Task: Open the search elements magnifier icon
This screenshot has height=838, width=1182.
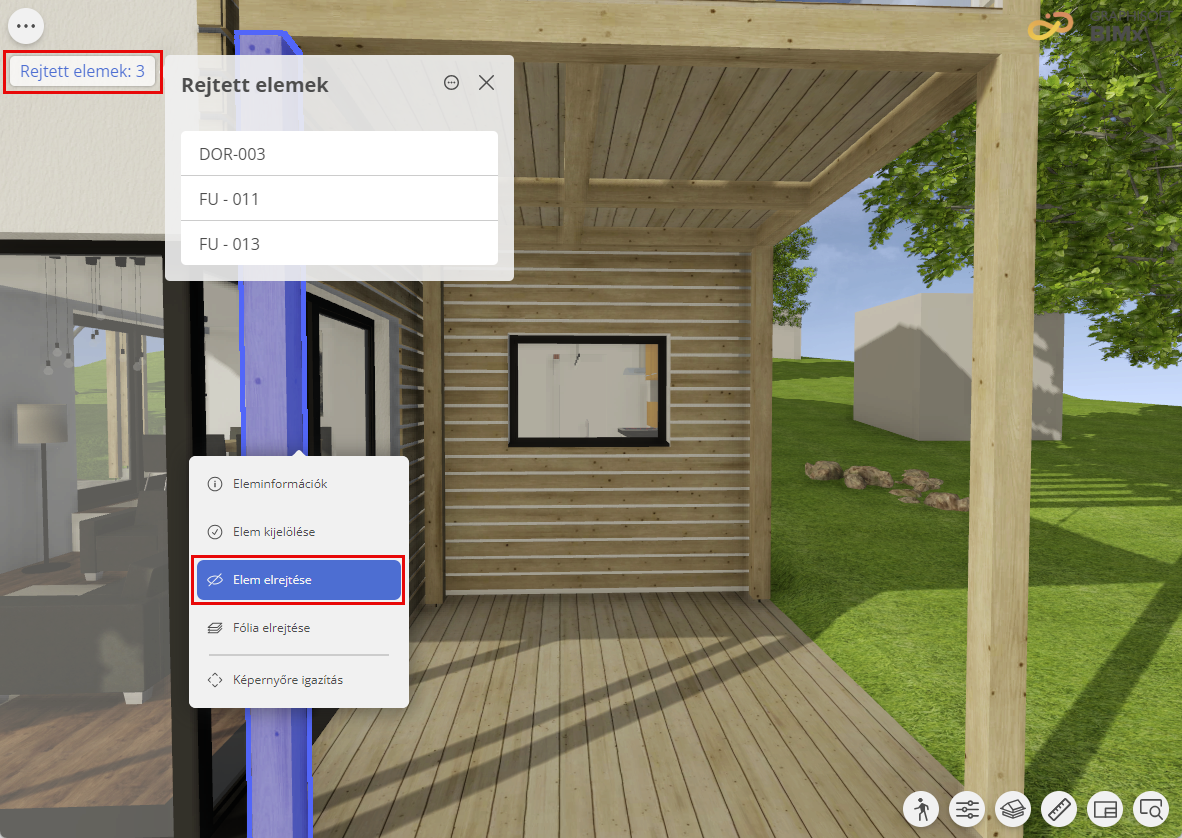Action: pyautogui.click(x=1151, y=809)
